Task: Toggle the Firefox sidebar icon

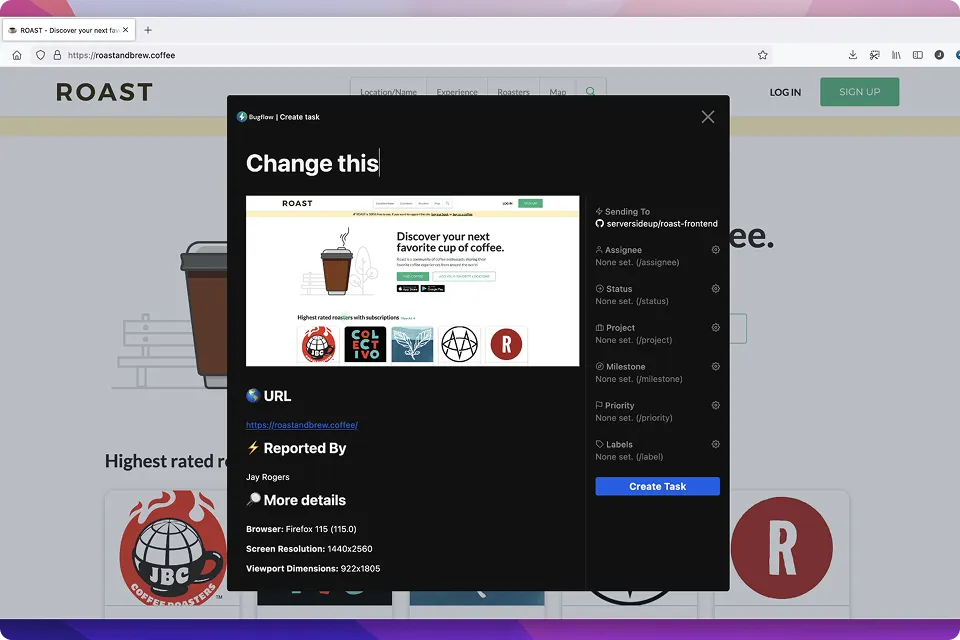Action: click(918, 55)
